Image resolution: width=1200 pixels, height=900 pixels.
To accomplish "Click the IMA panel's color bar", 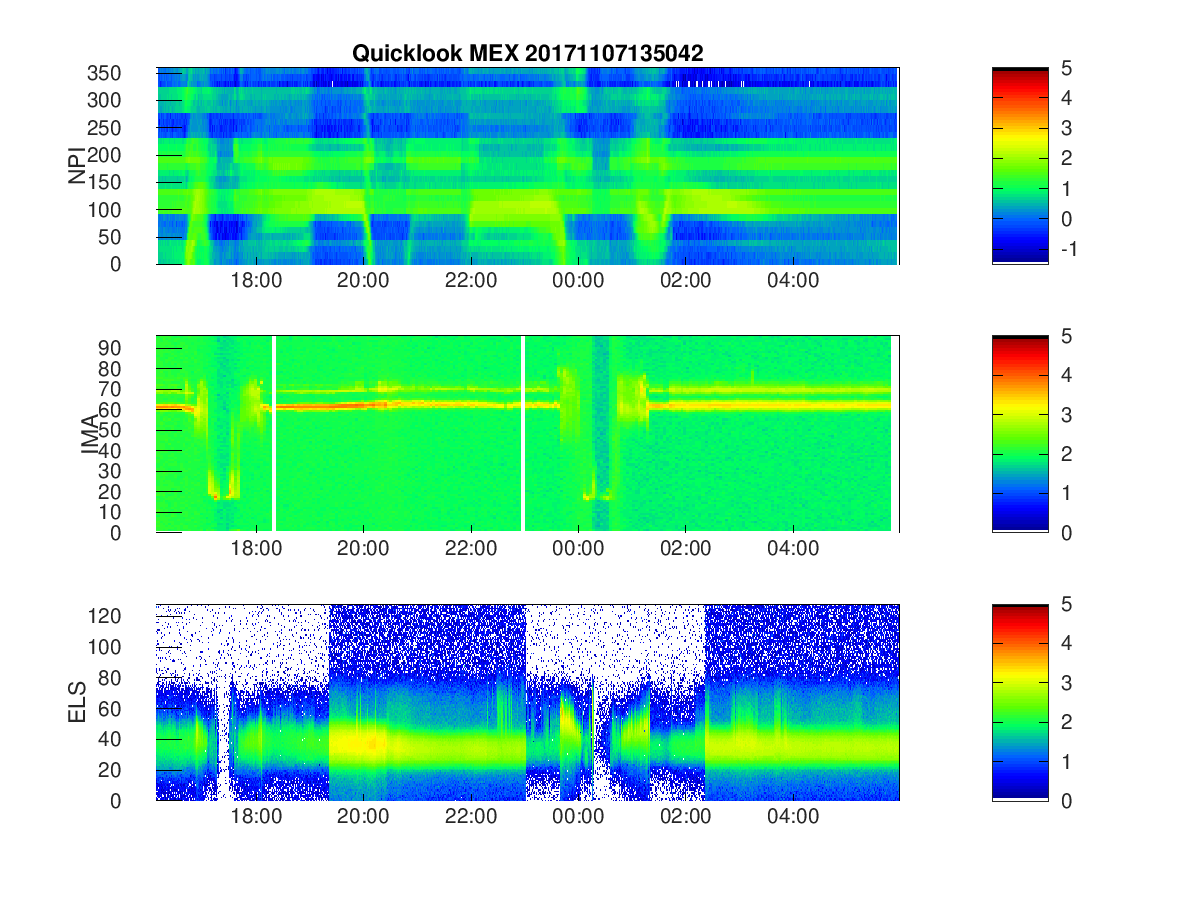I will (1020, 434).
